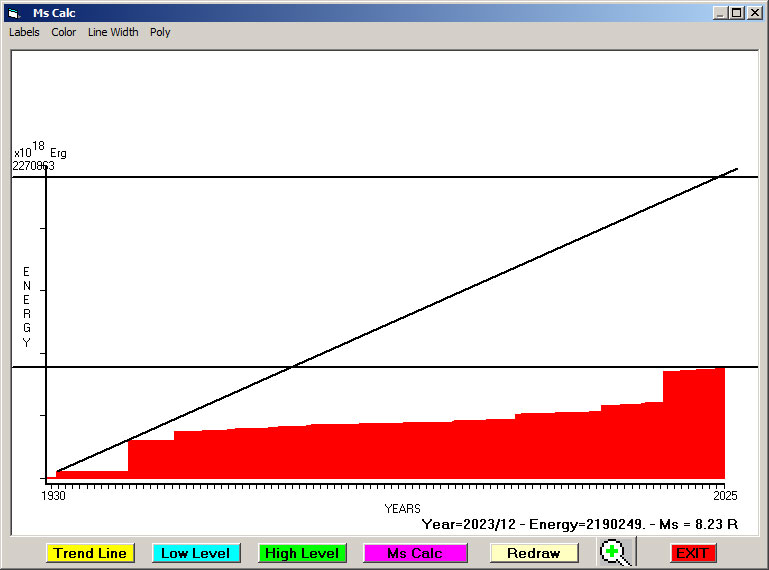Click the magnifier zoom-in icon
The width and height of the screenshot is (769, 570).
[x=615, y=552]
